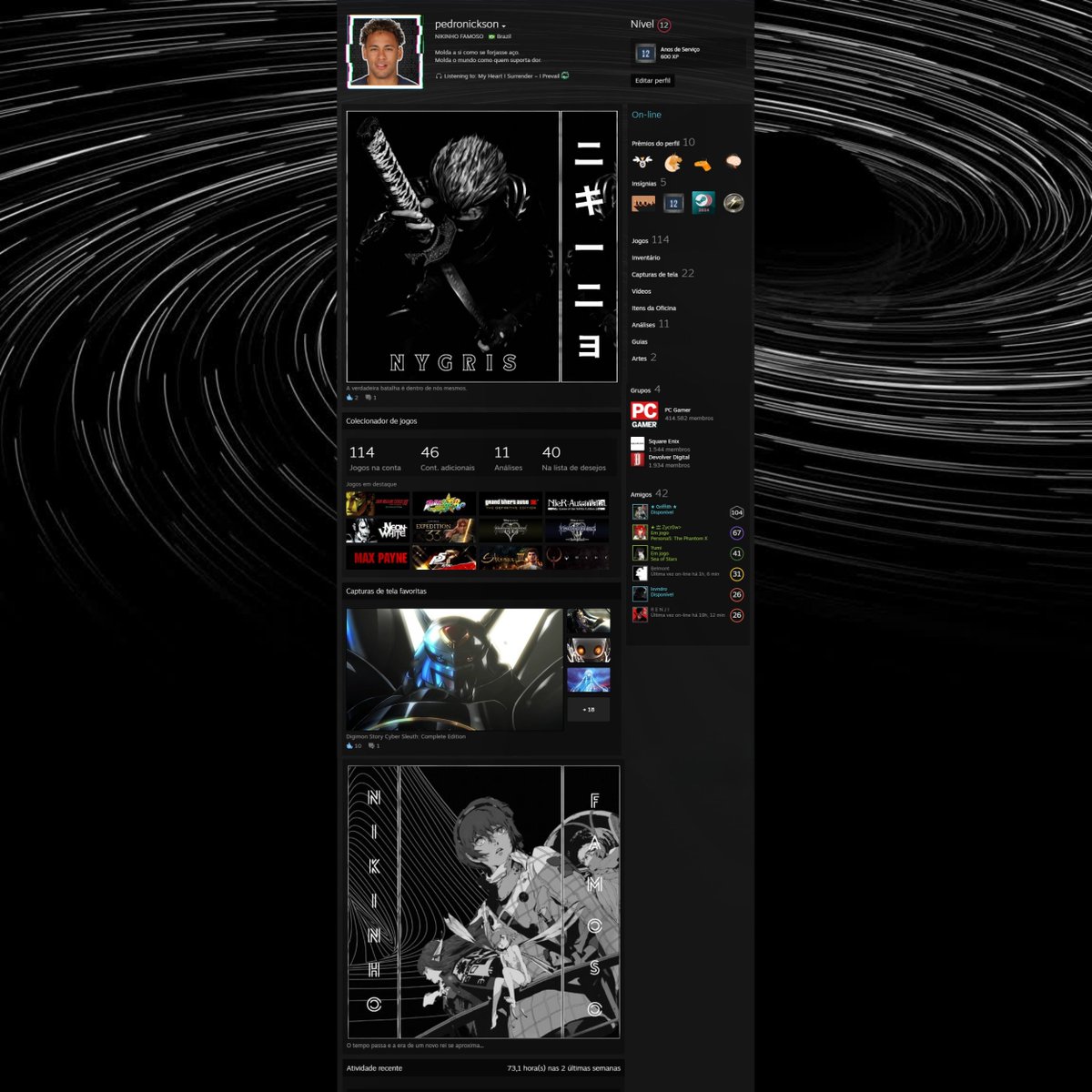The height and width of the screenshot is (1092, 1092).
Task: Click the headphones listening icon
Action: coord(439,76)
